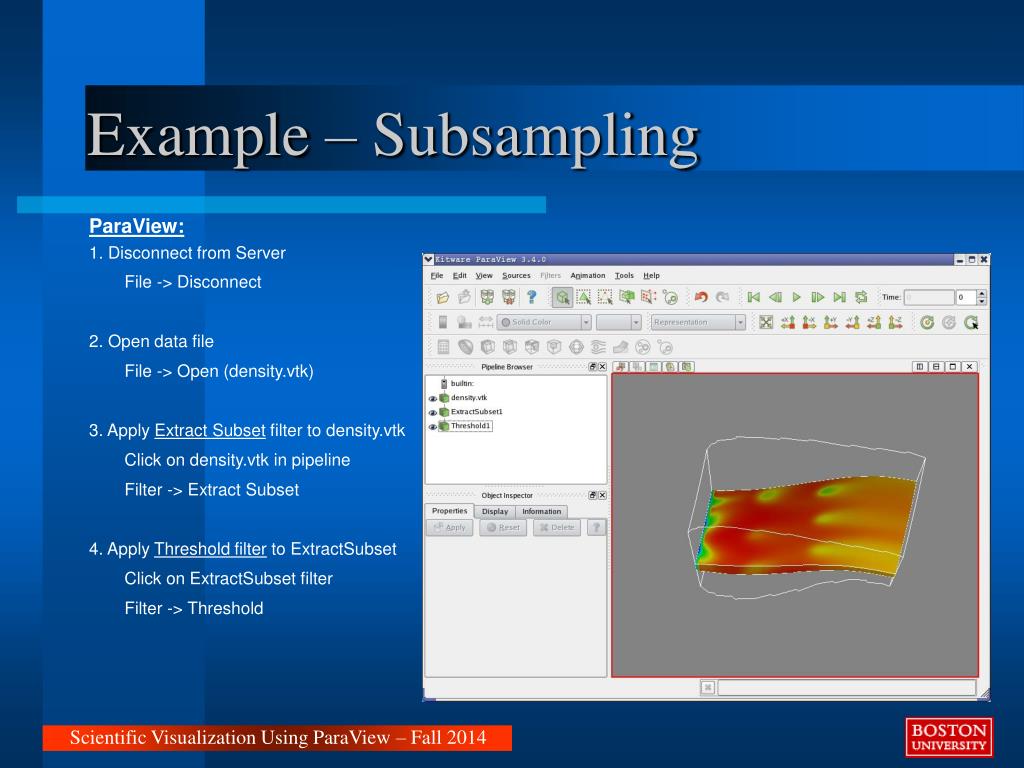
Task: Toggle the Interact mode cube icon
Action: tap(562, 298)
